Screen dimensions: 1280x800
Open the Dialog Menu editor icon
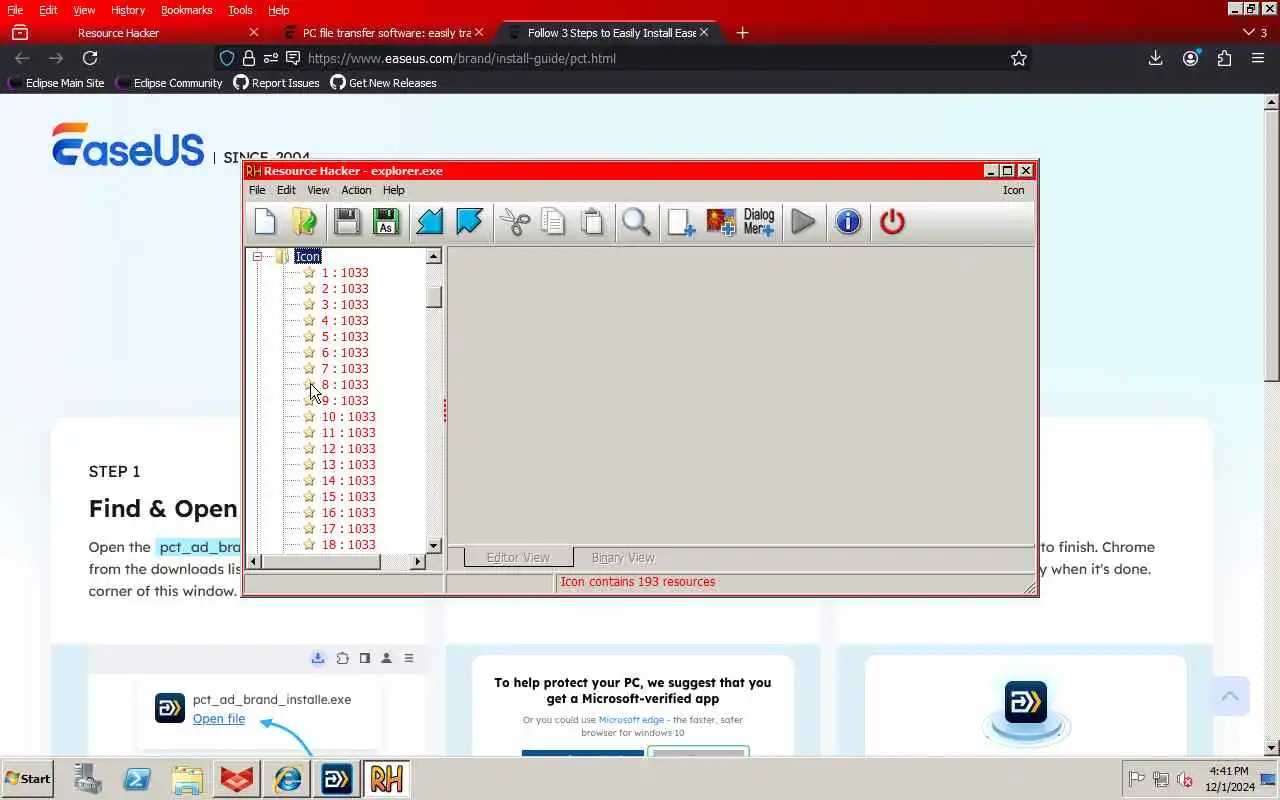(759, 222)
